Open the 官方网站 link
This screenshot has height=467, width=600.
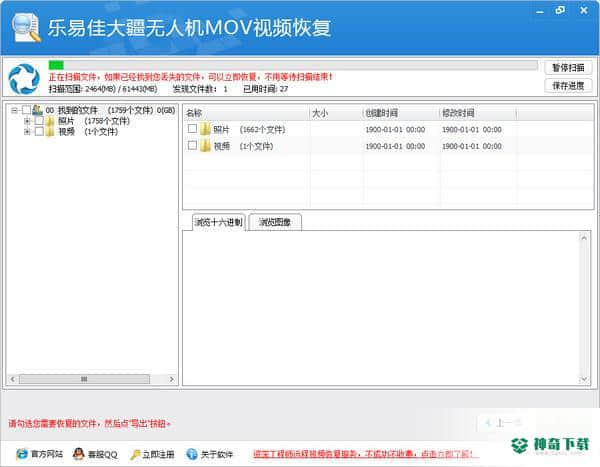(x=47, y=454)
